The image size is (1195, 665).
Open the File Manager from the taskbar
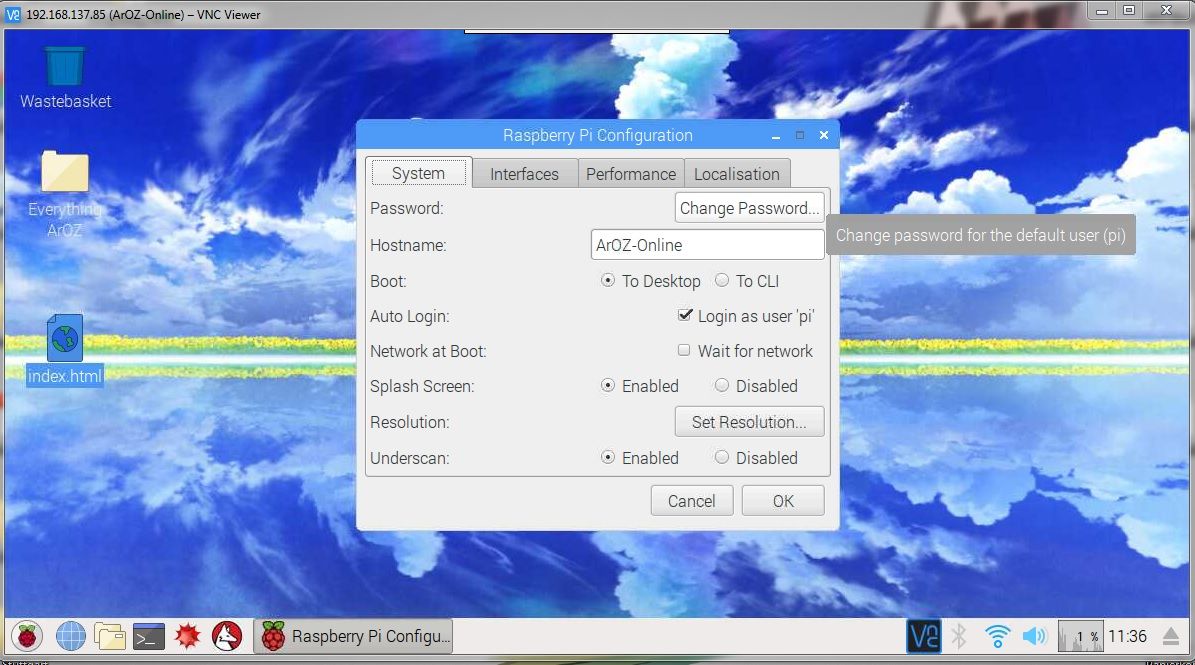pyautogui.click(x=110, y=636)
